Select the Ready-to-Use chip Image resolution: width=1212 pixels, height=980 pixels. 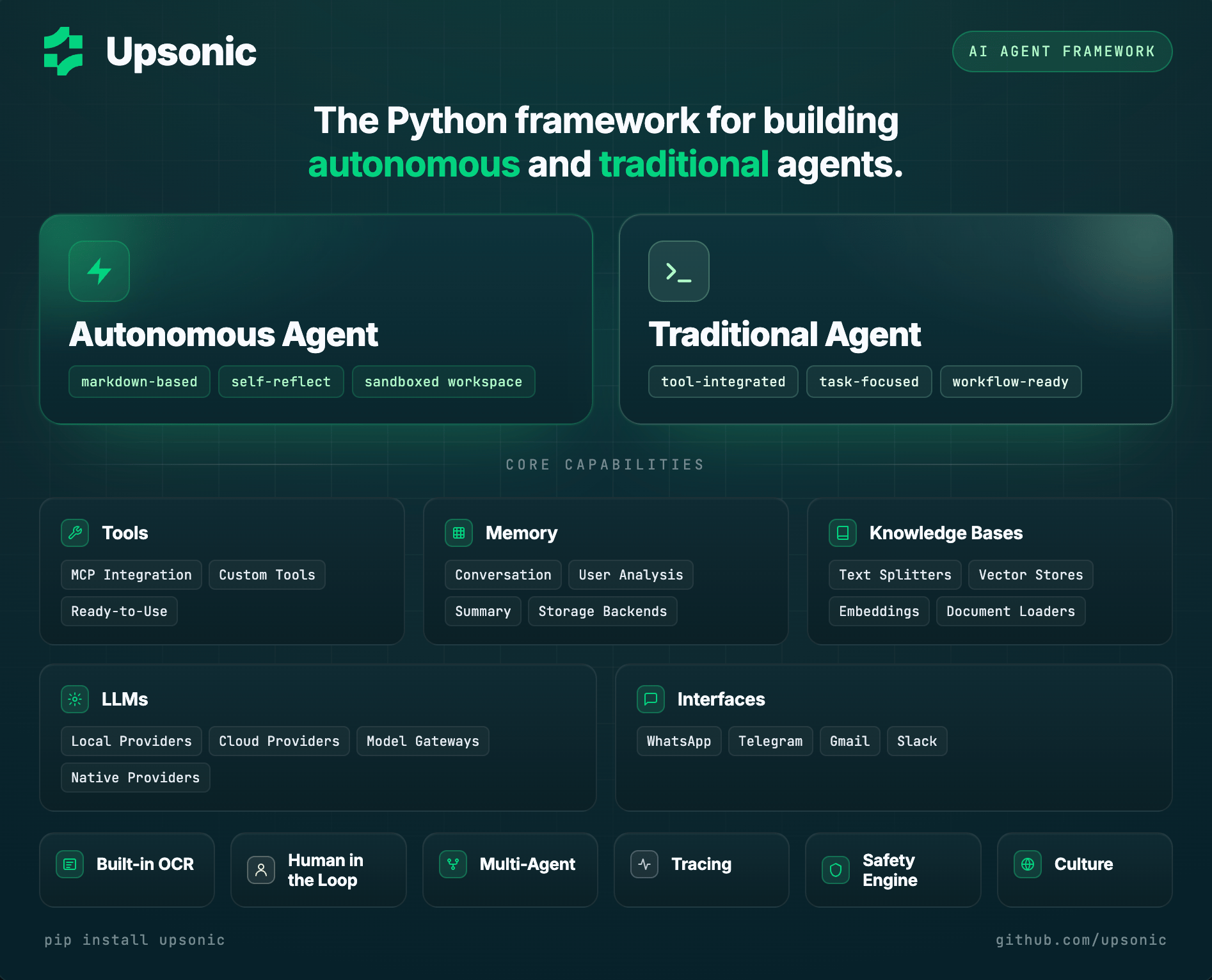click(x=119, y=612)
